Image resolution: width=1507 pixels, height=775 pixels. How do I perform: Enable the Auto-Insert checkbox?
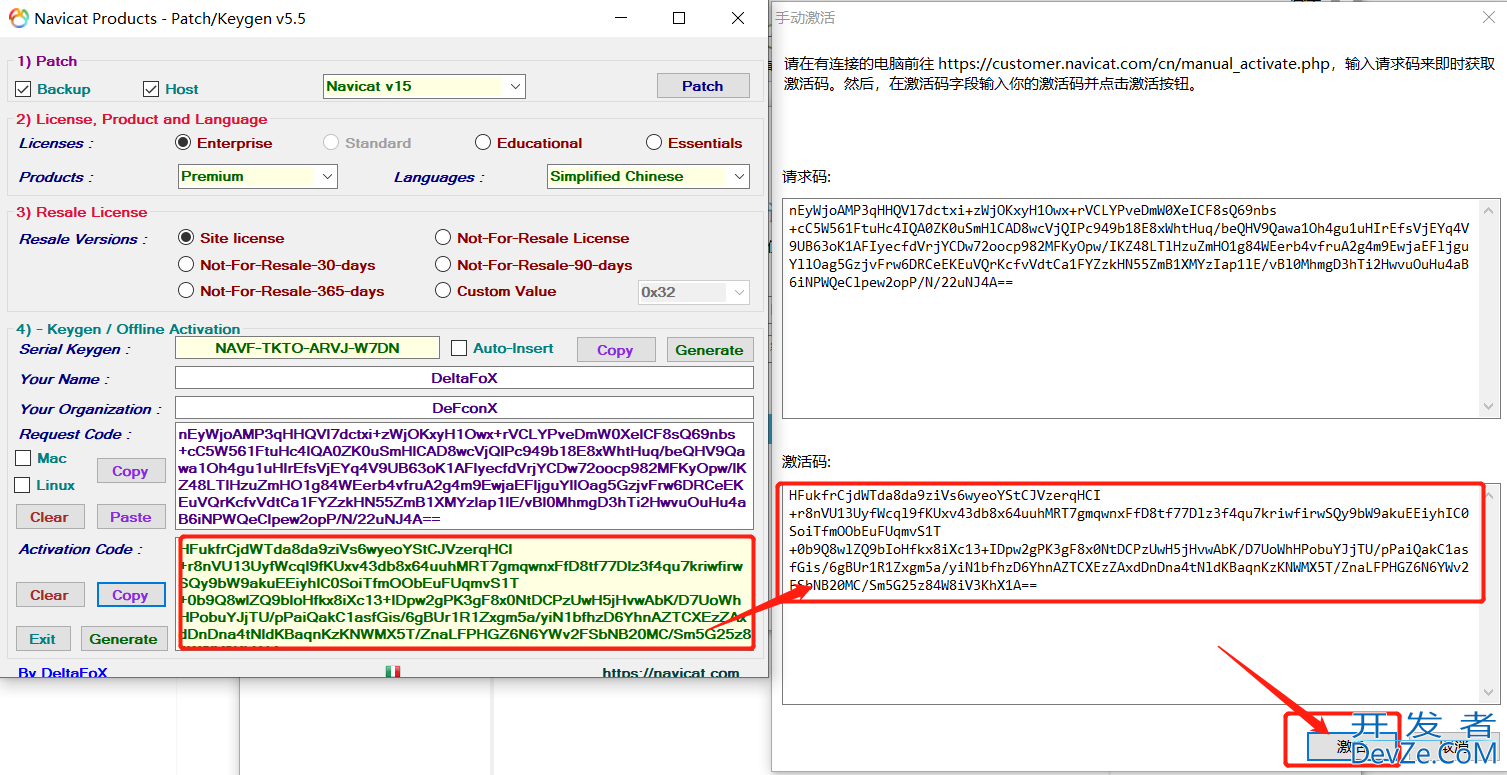pos(459,348)
